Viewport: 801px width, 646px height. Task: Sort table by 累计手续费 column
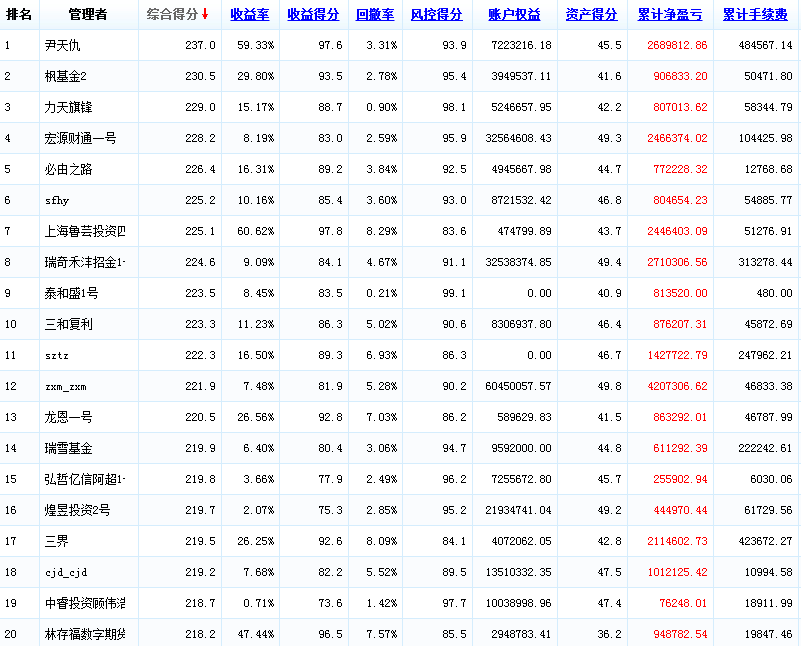coord(756,15)
